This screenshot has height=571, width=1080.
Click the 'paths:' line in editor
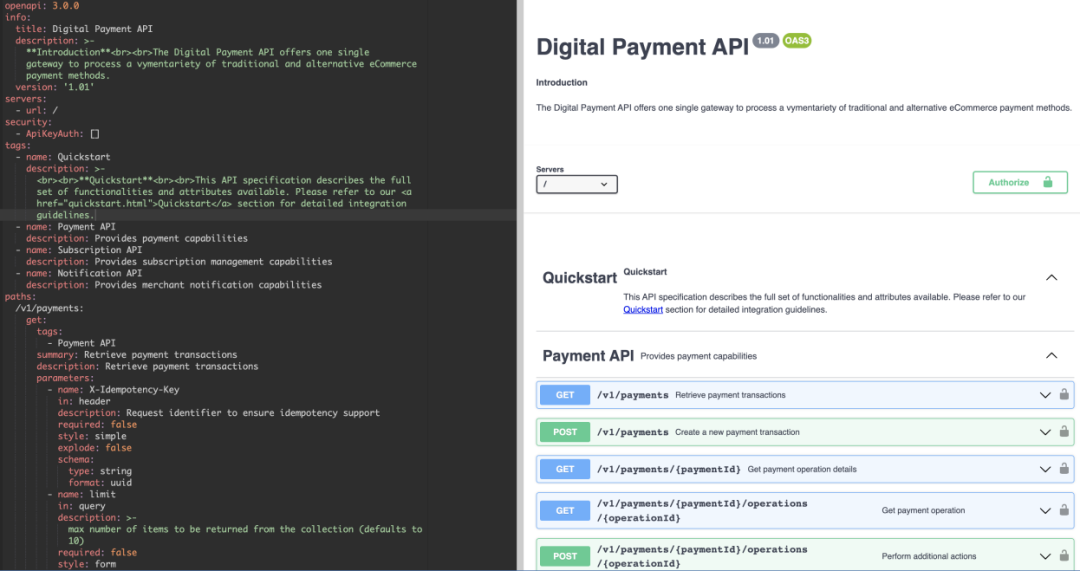click(21, 297)
